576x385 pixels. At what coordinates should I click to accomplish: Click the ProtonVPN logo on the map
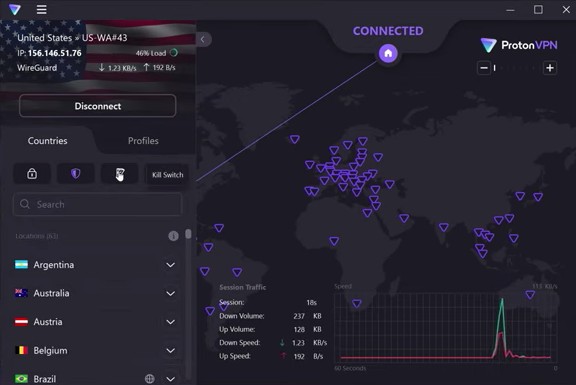coord(519,46)
